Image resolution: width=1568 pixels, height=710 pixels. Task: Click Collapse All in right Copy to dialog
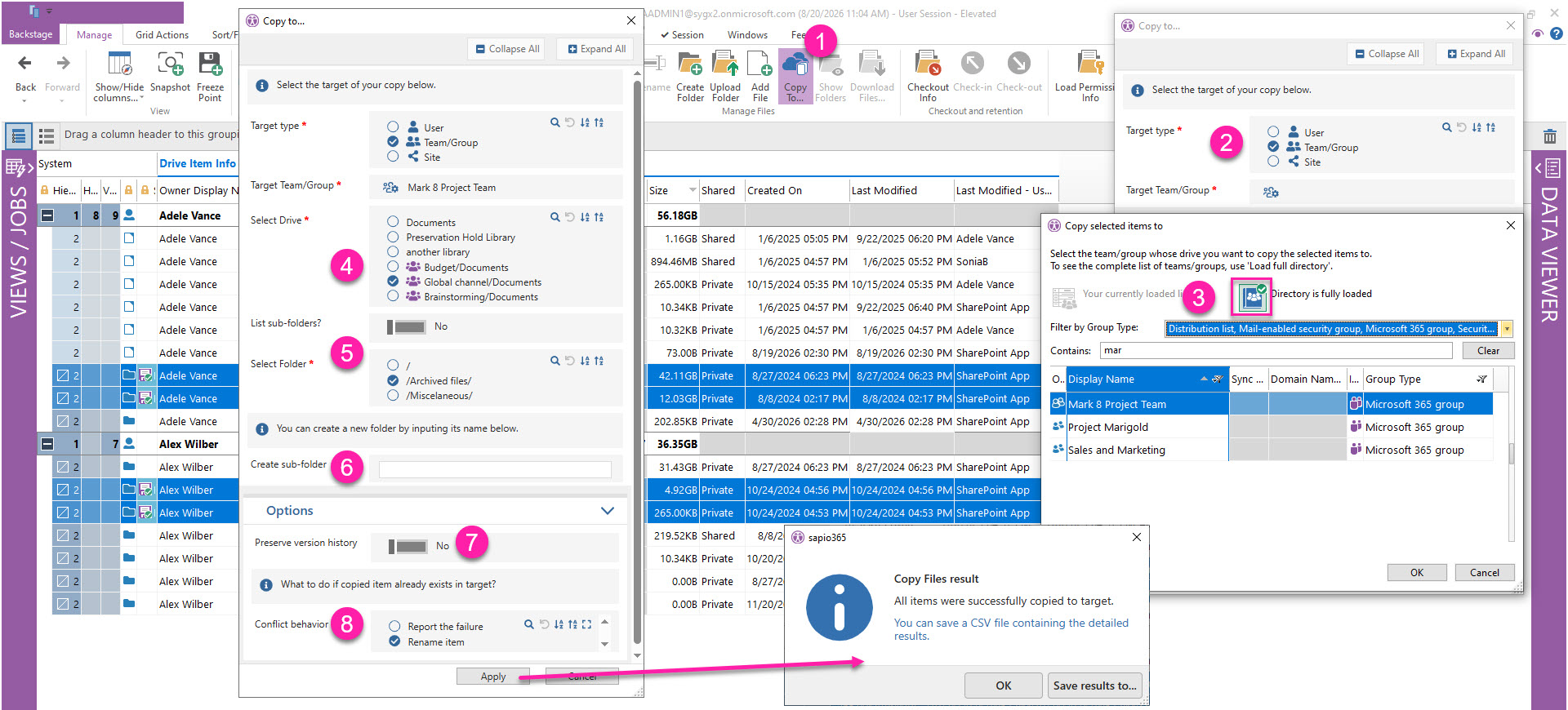coord(1387,54)
